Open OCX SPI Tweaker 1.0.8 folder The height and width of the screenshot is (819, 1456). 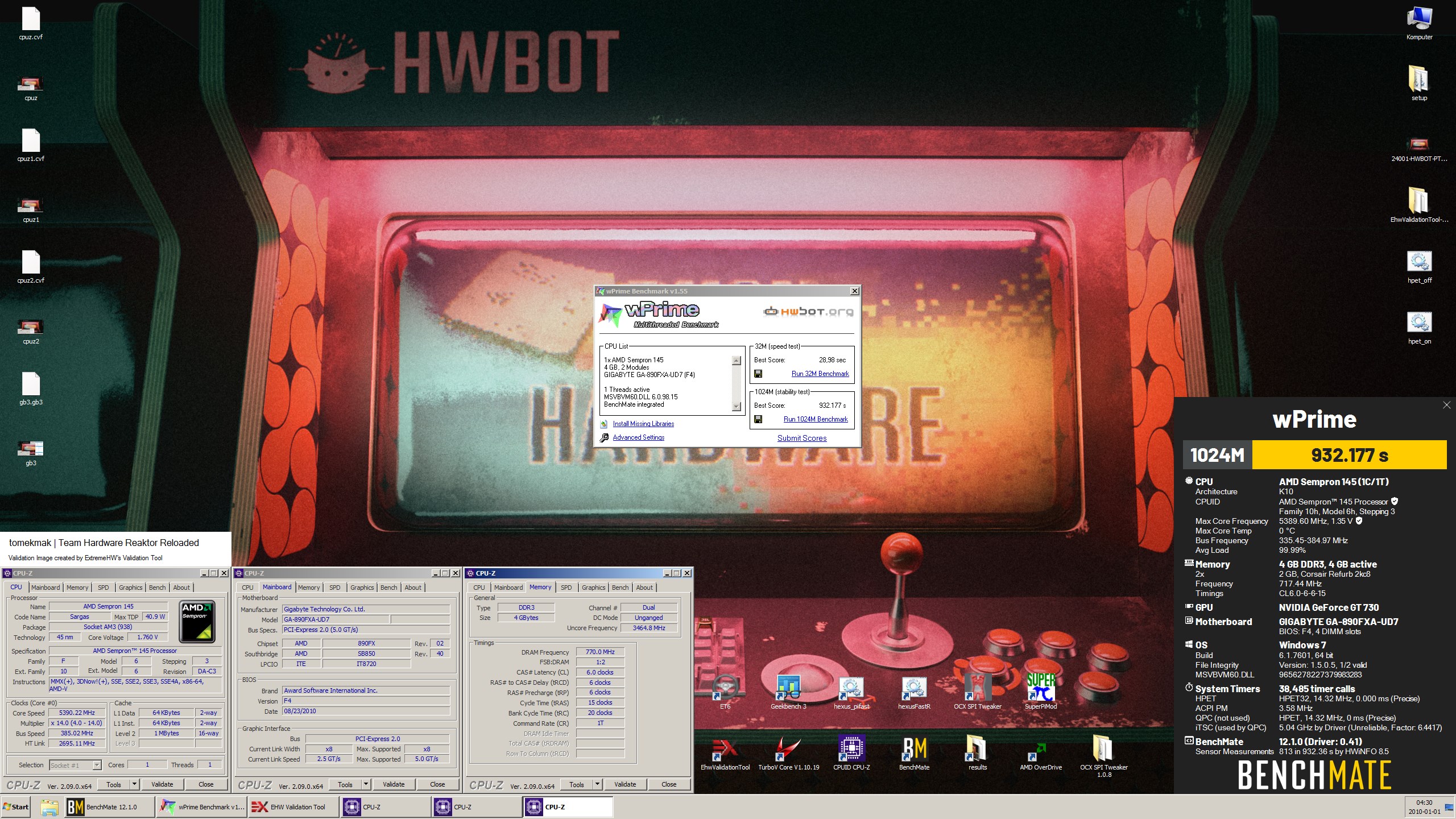[1104, 756]
